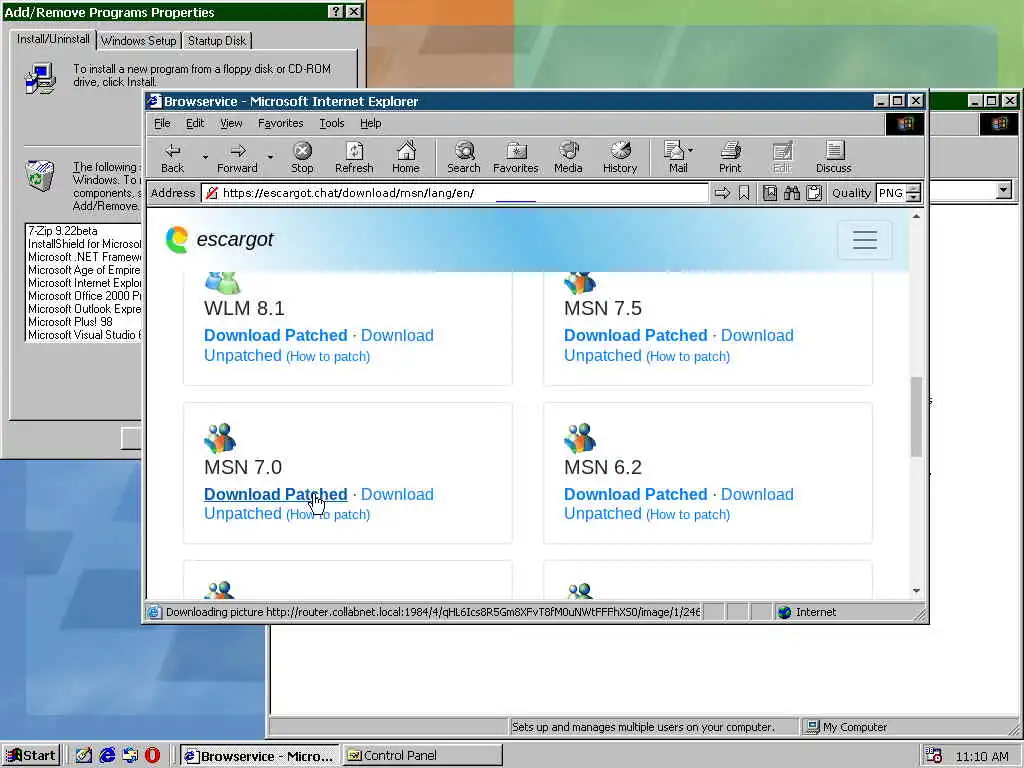The height and width of the screenshot is (768, 1024).
Task: Click the Browservice taskbar button
Action: [x=260, y=756]
